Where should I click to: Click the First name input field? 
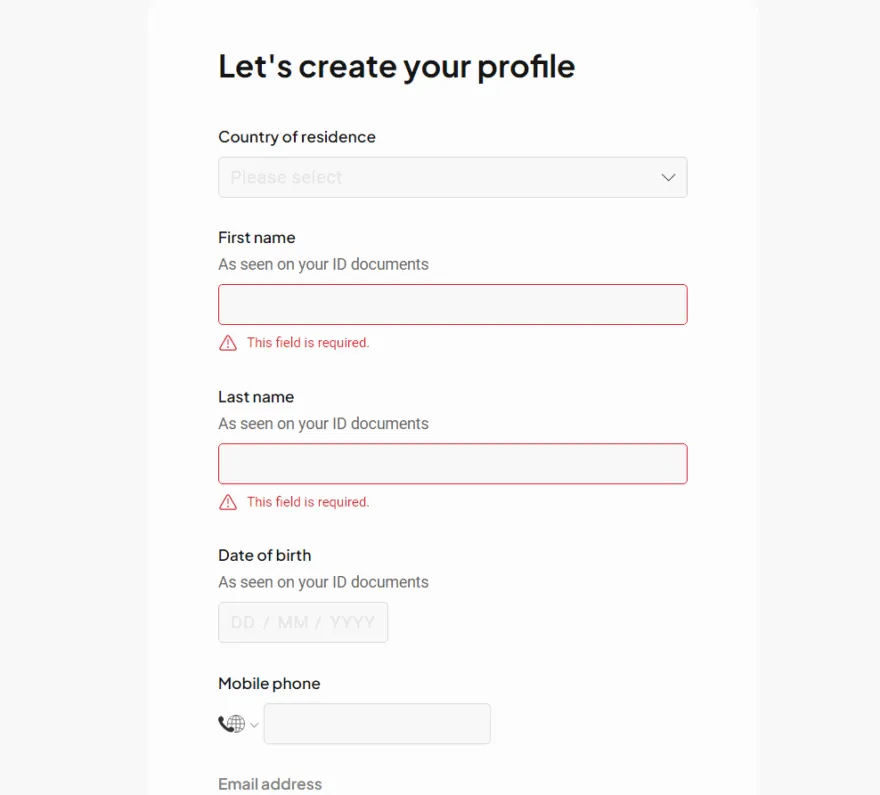click(x=452, y=305)
